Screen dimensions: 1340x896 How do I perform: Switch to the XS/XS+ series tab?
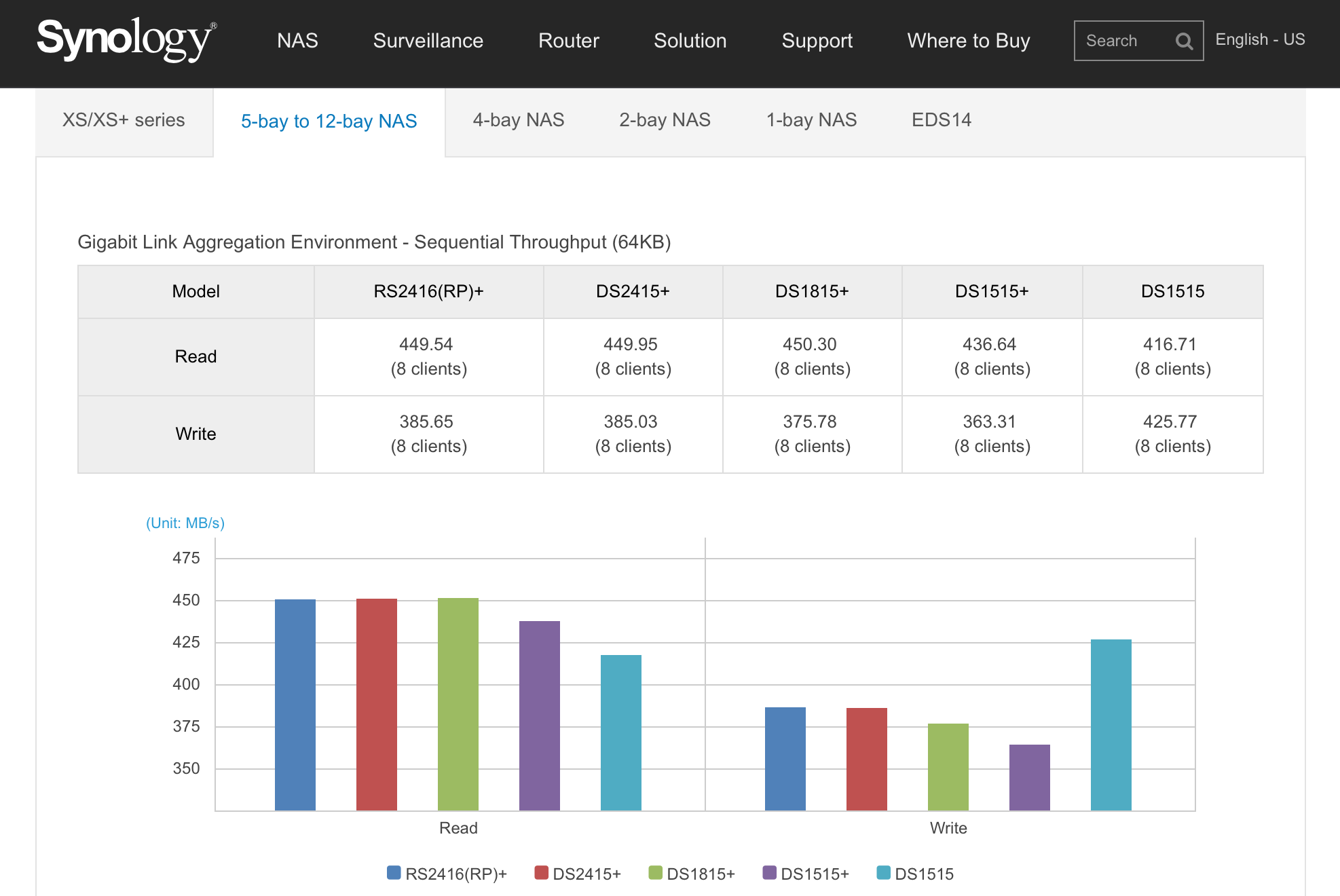pos(124,121)
